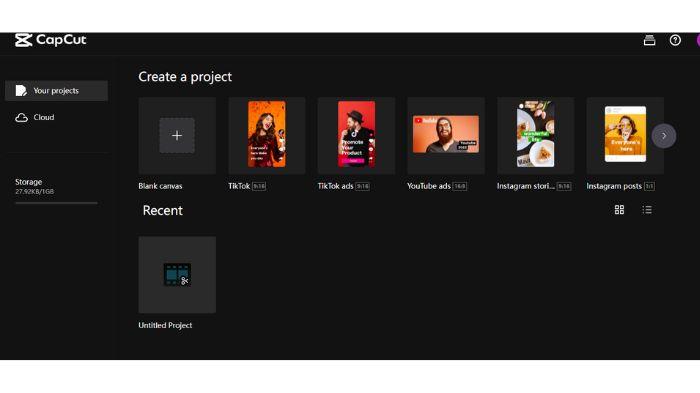Image resolution: width=700 pixels, height=393 pixels.
Task: Click the film clip icon in Untitled Project
Action: 177,275
